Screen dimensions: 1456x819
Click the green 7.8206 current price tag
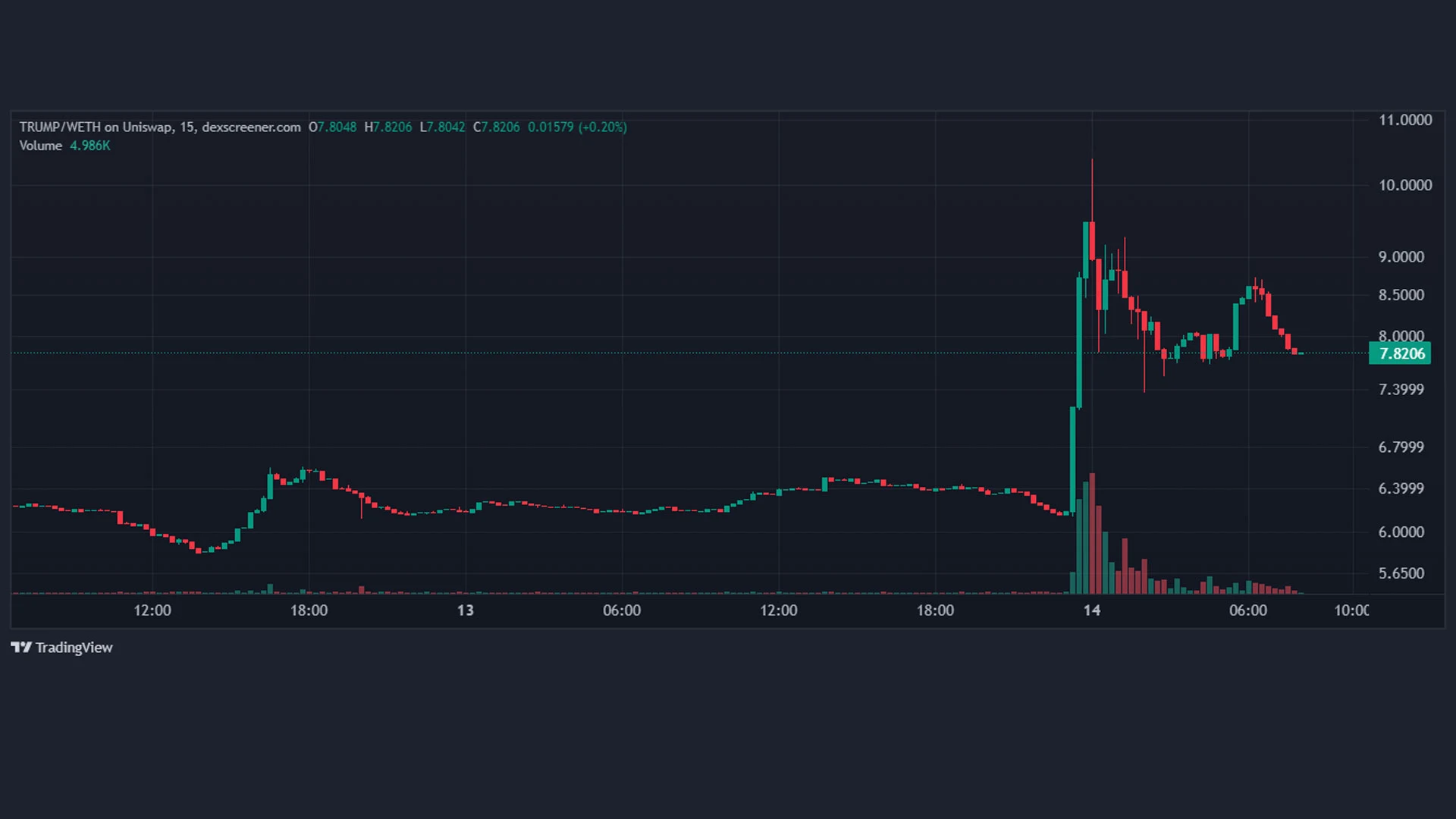(x=1400, y=353)
